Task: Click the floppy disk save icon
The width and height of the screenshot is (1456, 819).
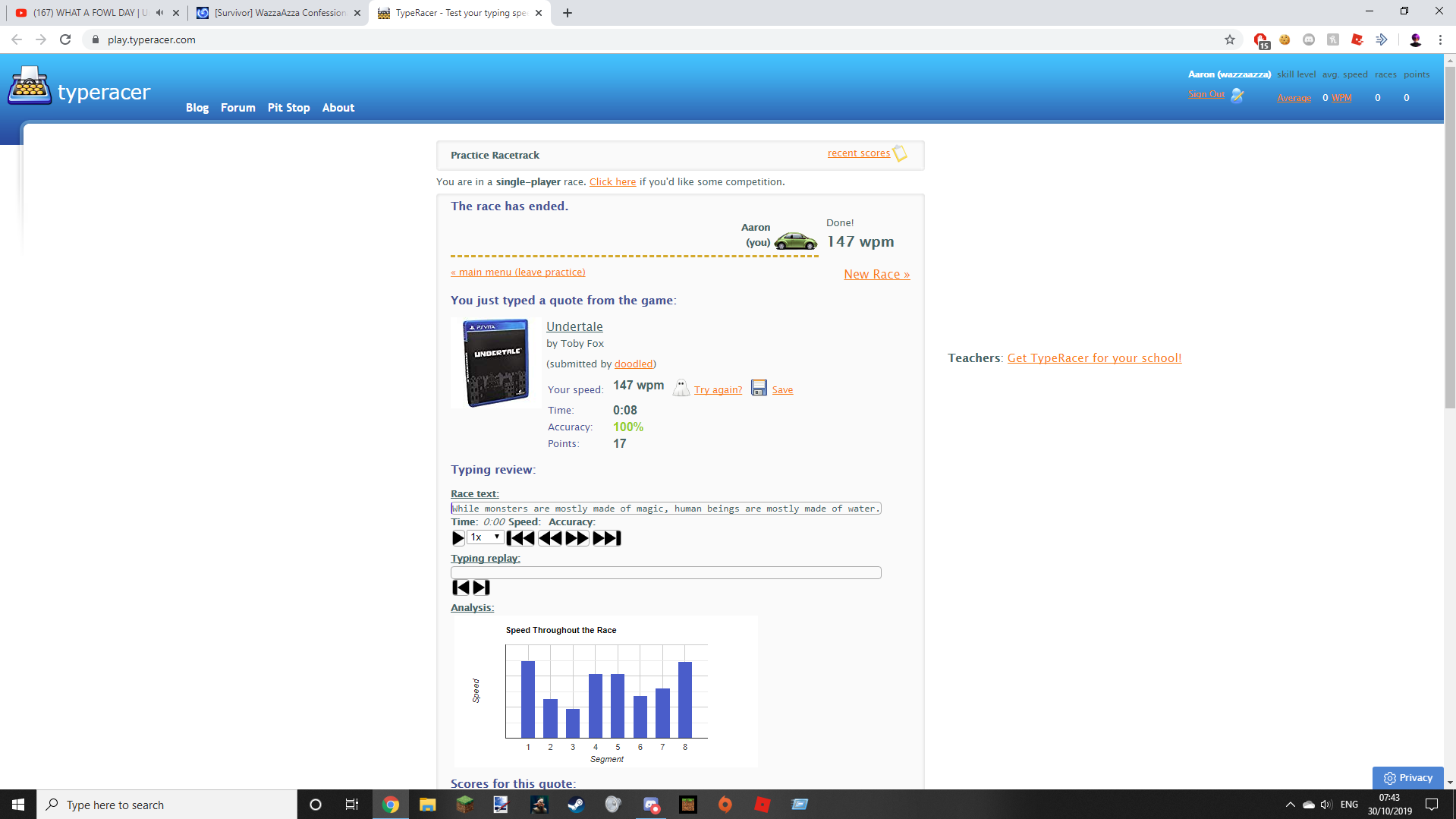Action: click(759, 388)
